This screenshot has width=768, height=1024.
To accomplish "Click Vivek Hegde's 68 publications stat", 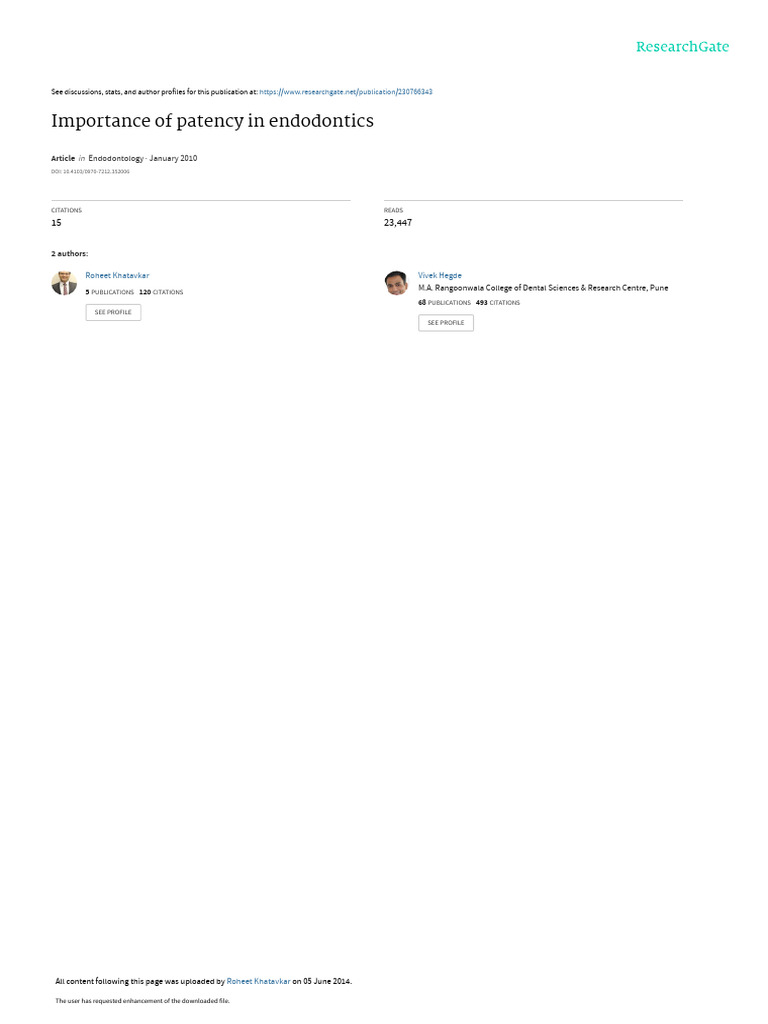I will pyautogui.click(x=444, y=302).
